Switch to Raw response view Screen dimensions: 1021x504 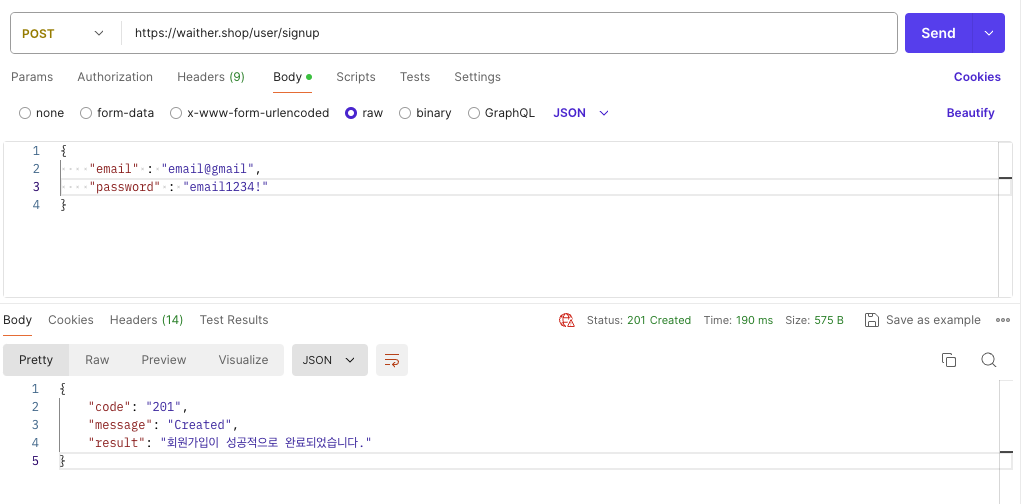(97, 360)
